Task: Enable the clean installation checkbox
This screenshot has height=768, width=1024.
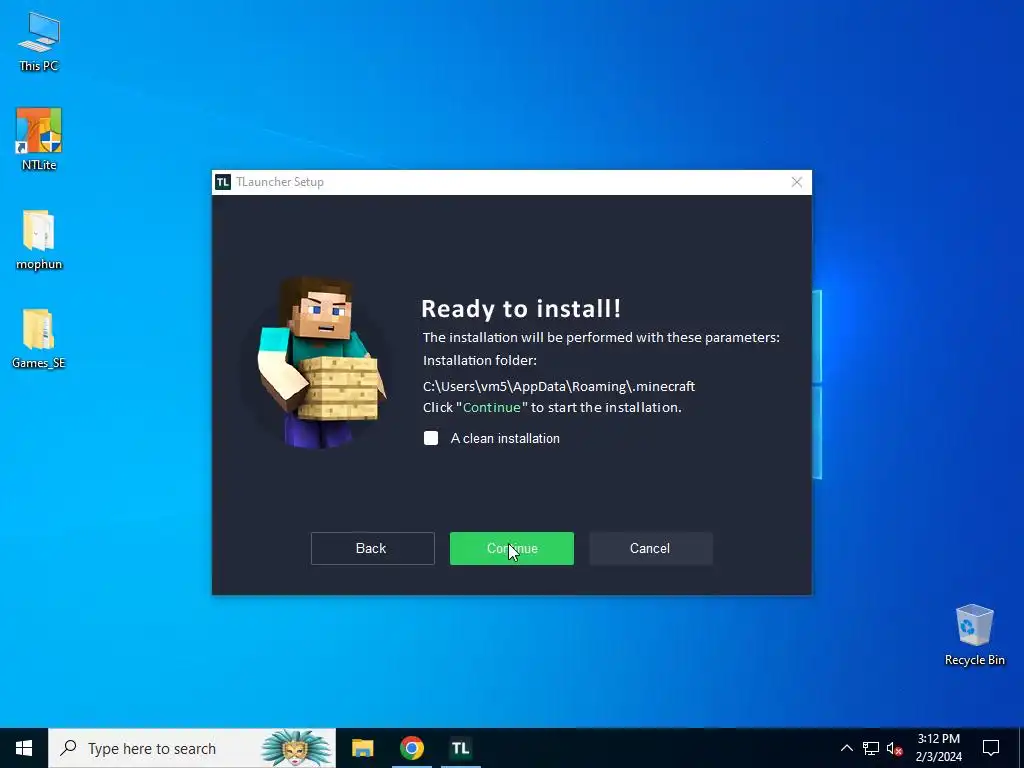Action: pyautogui.click(x=431, y=438)
